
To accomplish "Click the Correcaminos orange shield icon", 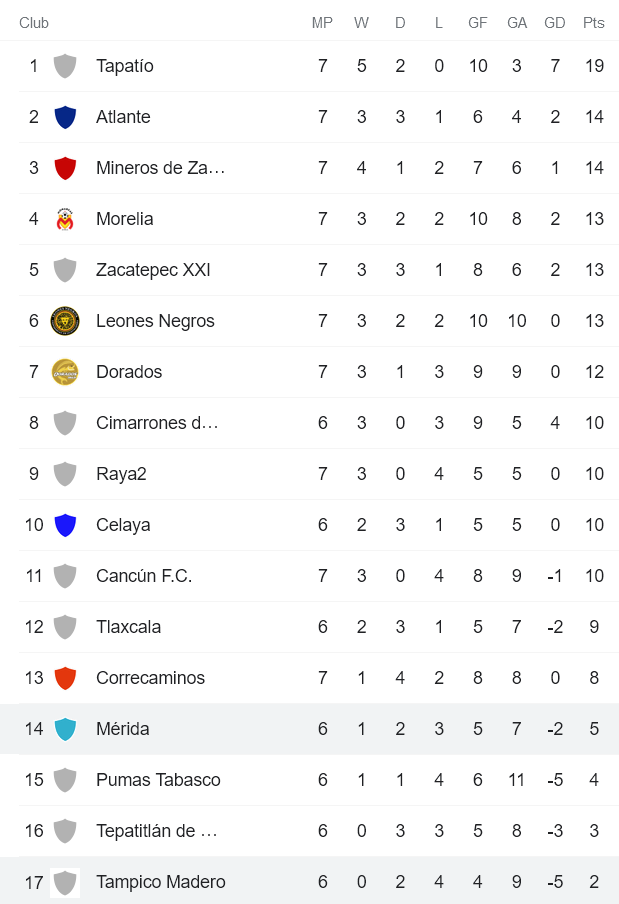I will 65,678.
